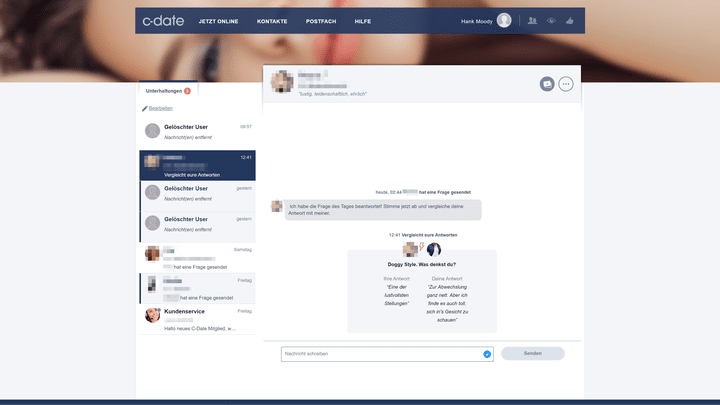This screenshot has width=720, height=405.
Task: Open the Jetzt Online menu
Action: tap(218, 21)
